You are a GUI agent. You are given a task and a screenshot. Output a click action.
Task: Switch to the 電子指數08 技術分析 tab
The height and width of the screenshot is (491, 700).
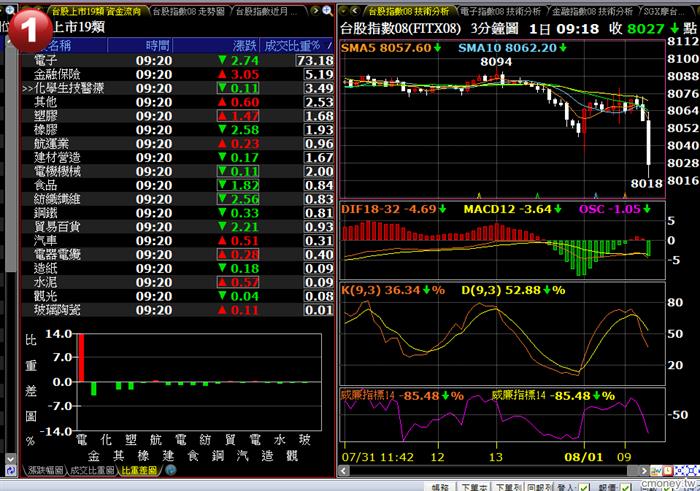(x=500, y=11)
